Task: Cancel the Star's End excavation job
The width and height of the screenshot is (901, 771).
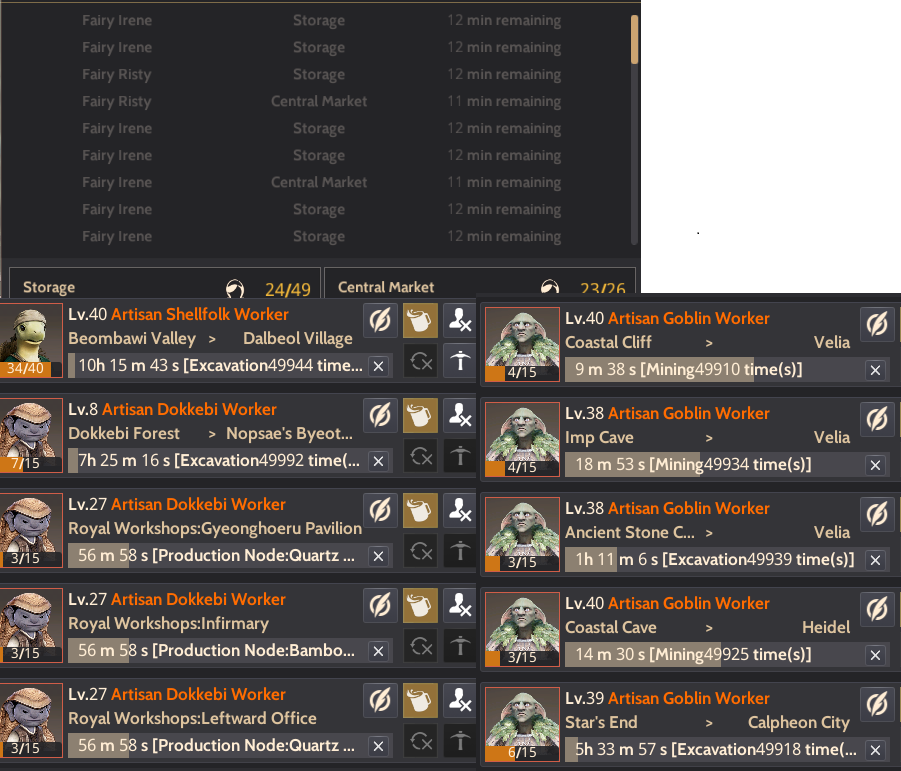Action: [x=875, y=750]
